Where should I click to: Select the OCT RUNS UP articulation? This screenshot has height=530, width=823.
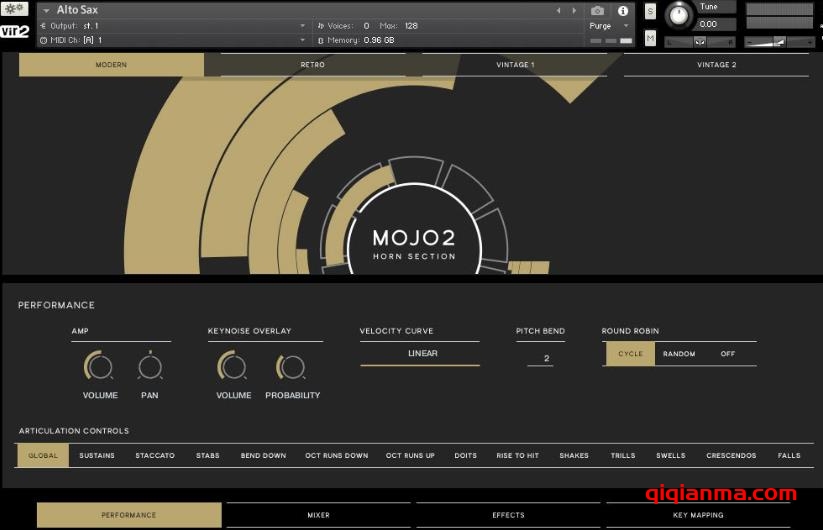click(410, 455)
